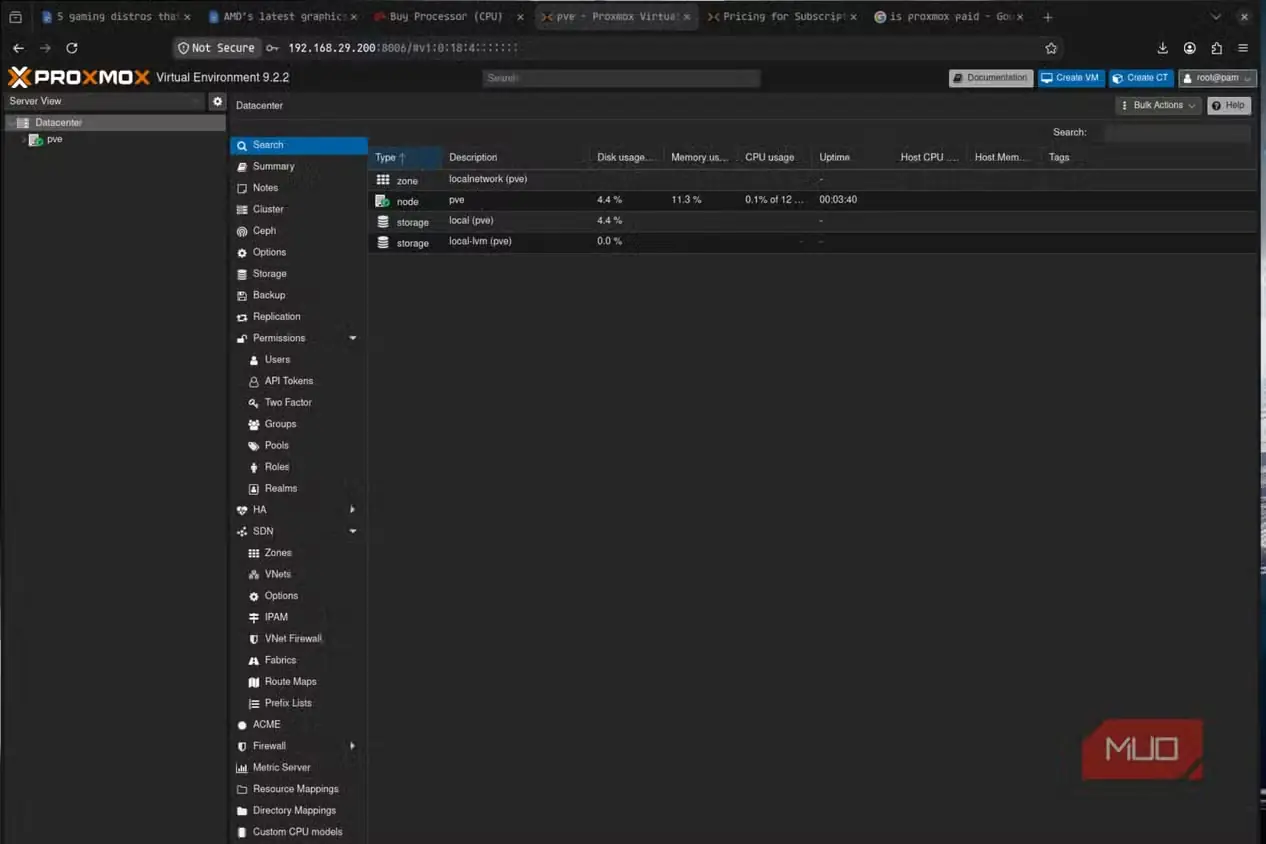Click the Help button

pyautogui.click(x=1229, y=105)
